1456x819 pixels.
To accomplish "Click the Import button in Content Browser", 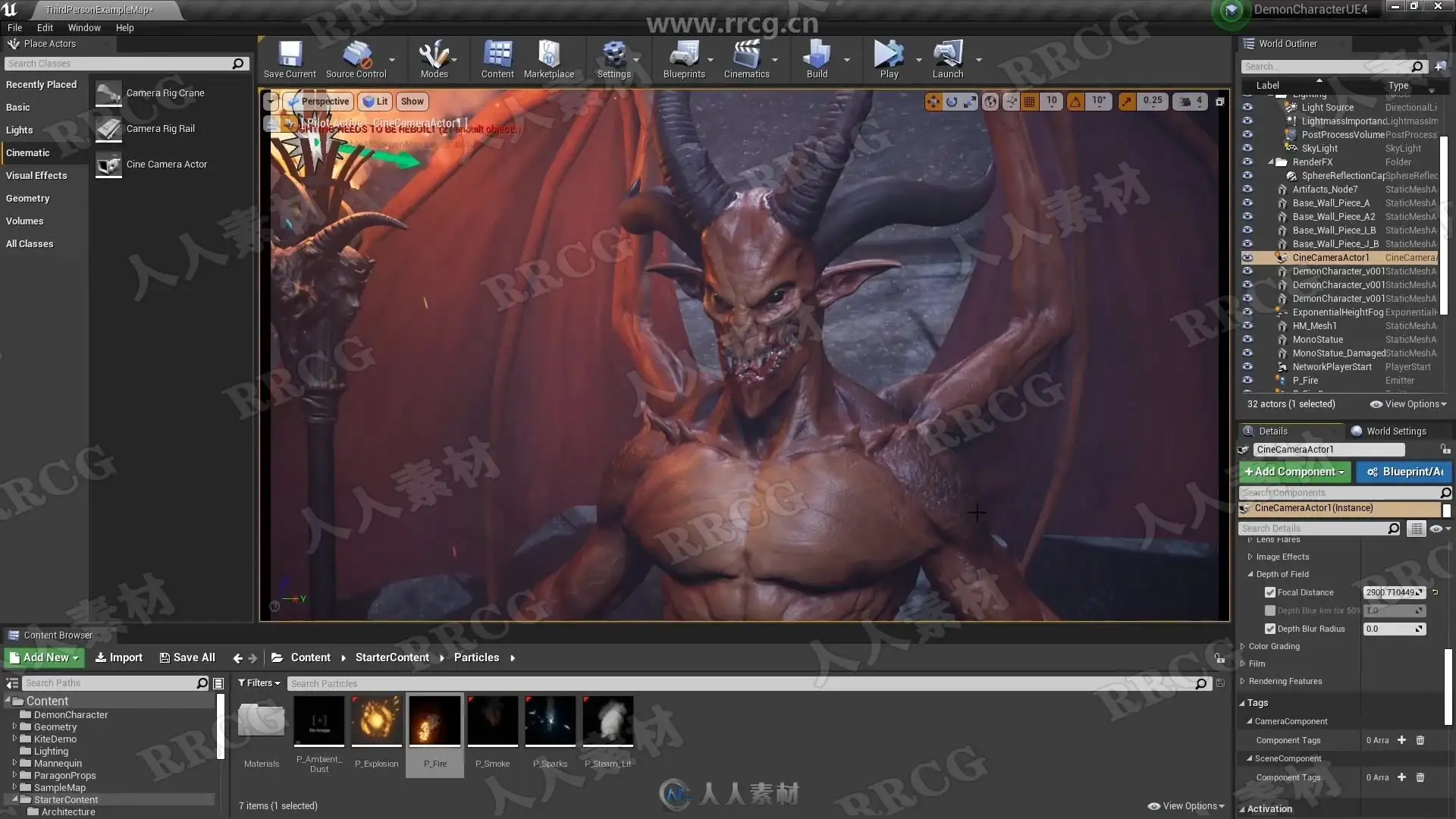I will pyautogui.click(x=119, y=657).
